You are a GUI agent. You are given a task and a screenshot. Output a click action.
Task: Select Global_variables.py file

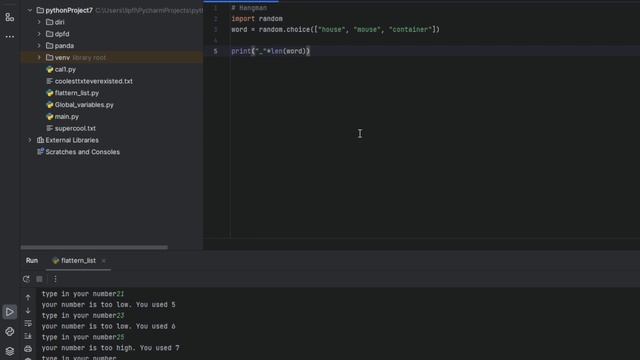pos(84,105)
